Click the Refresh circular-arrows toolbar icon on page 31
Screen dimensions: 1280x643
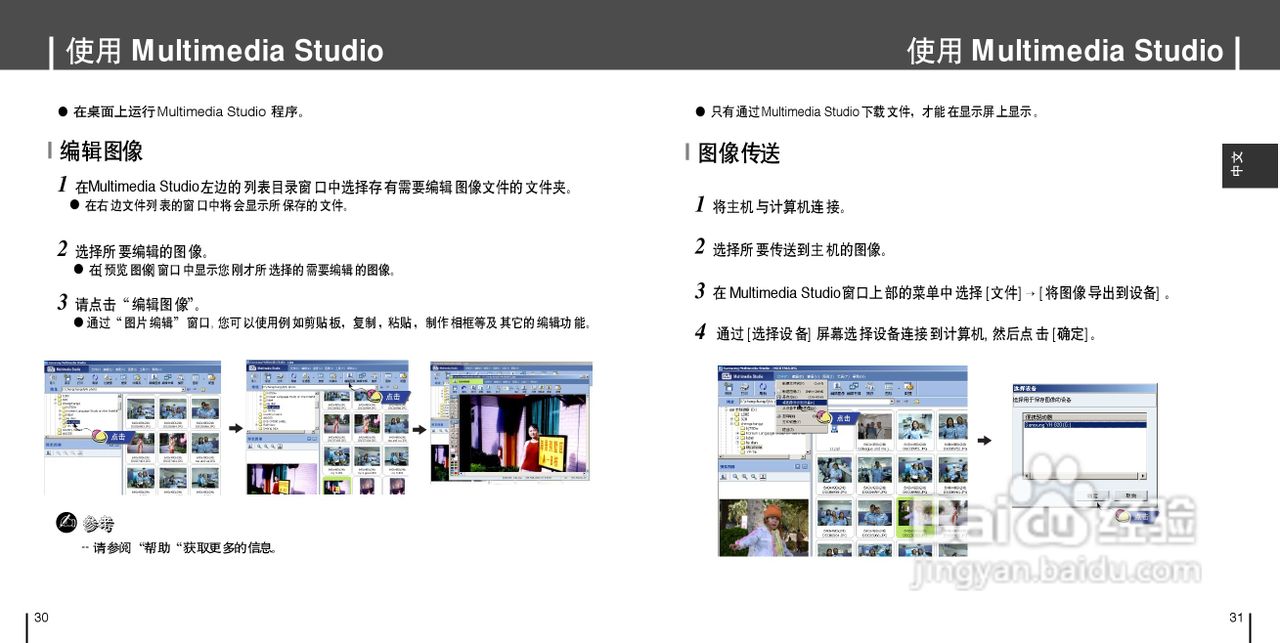pyautogui.click(x=763, y=387)
